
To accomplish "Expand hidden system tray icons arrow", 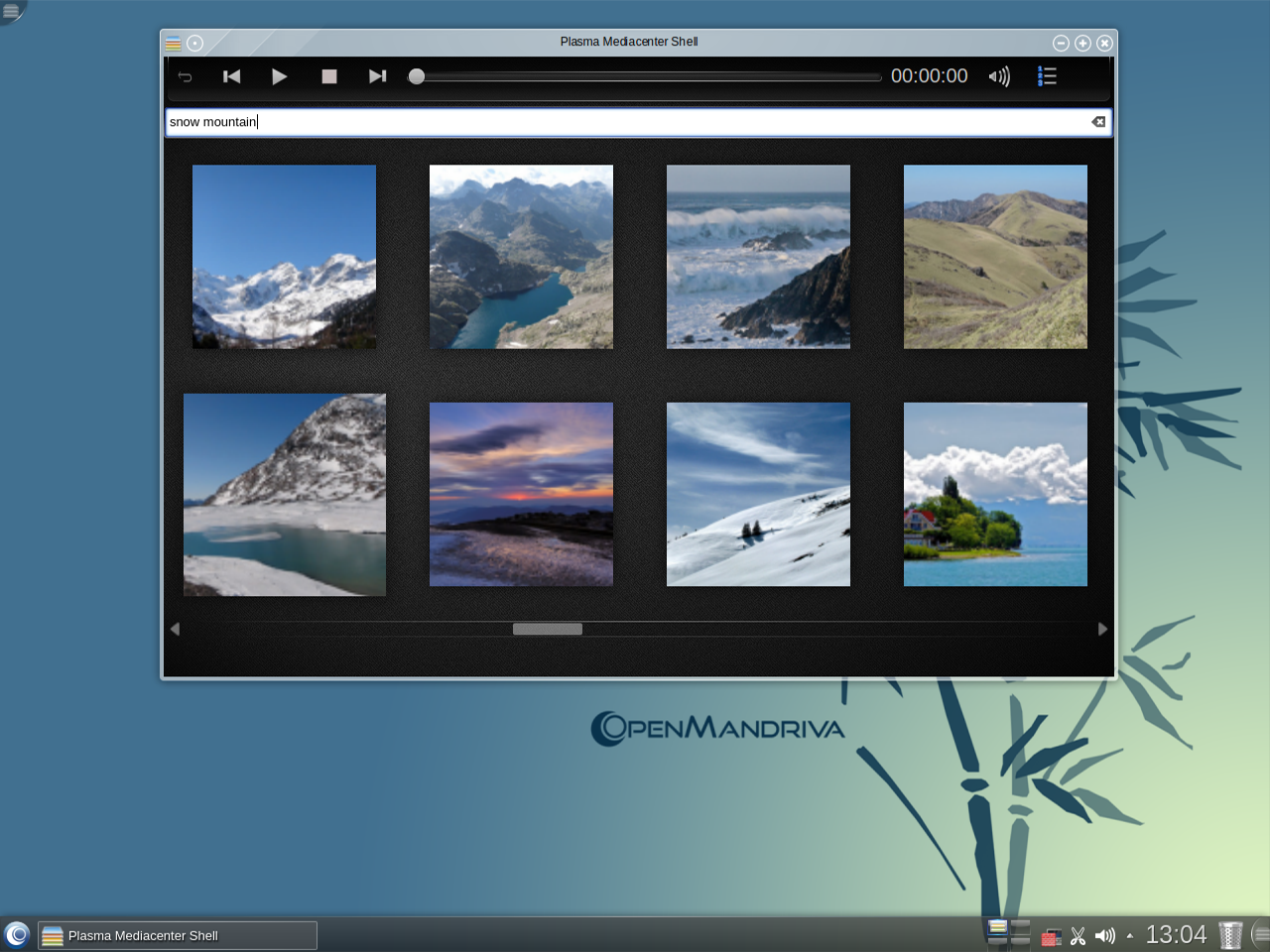I will coord(1129,935).
